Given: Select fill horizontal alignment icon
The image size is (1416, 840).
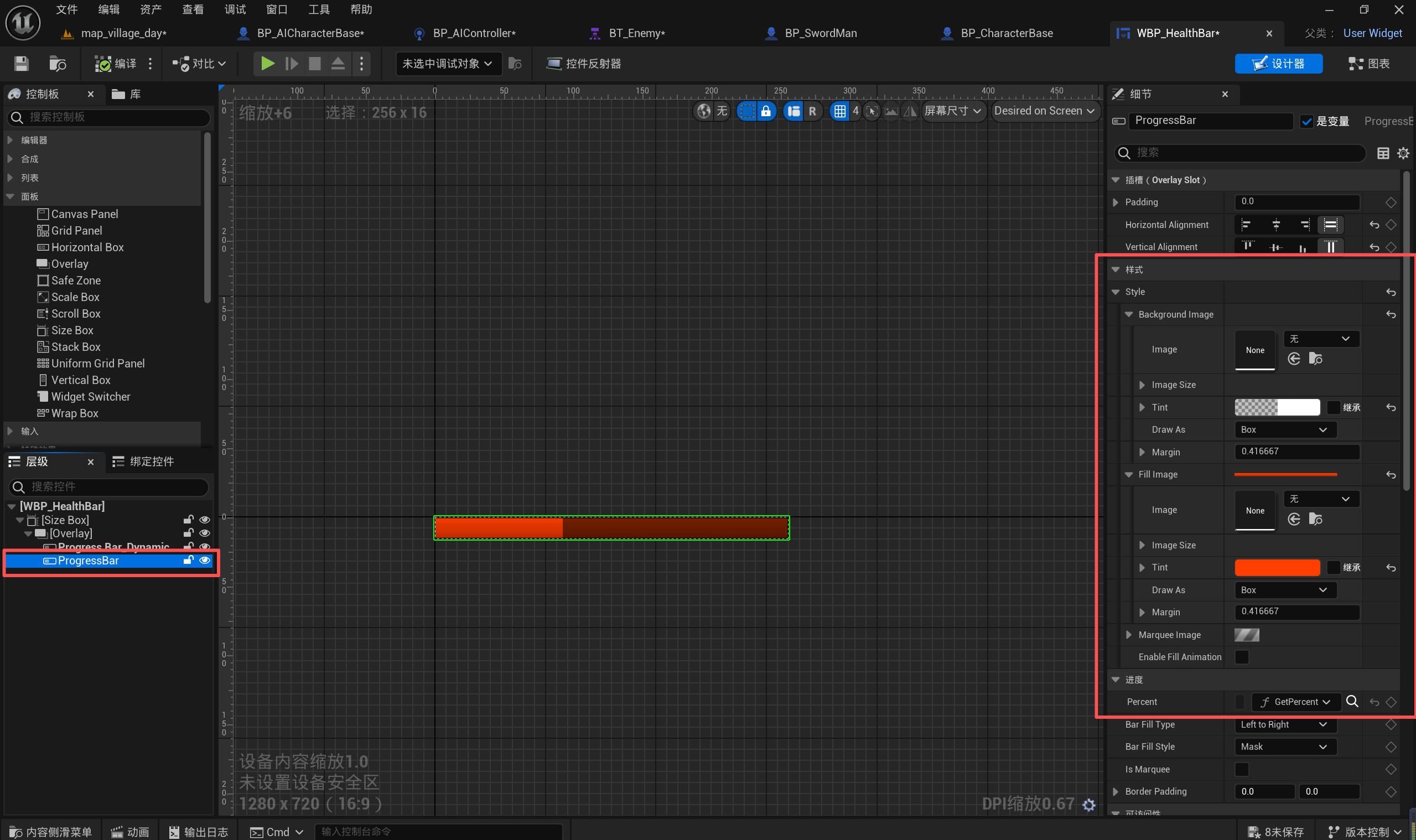Looking at the screenshot, I should pyautogui.click(x=1331, y=225).
